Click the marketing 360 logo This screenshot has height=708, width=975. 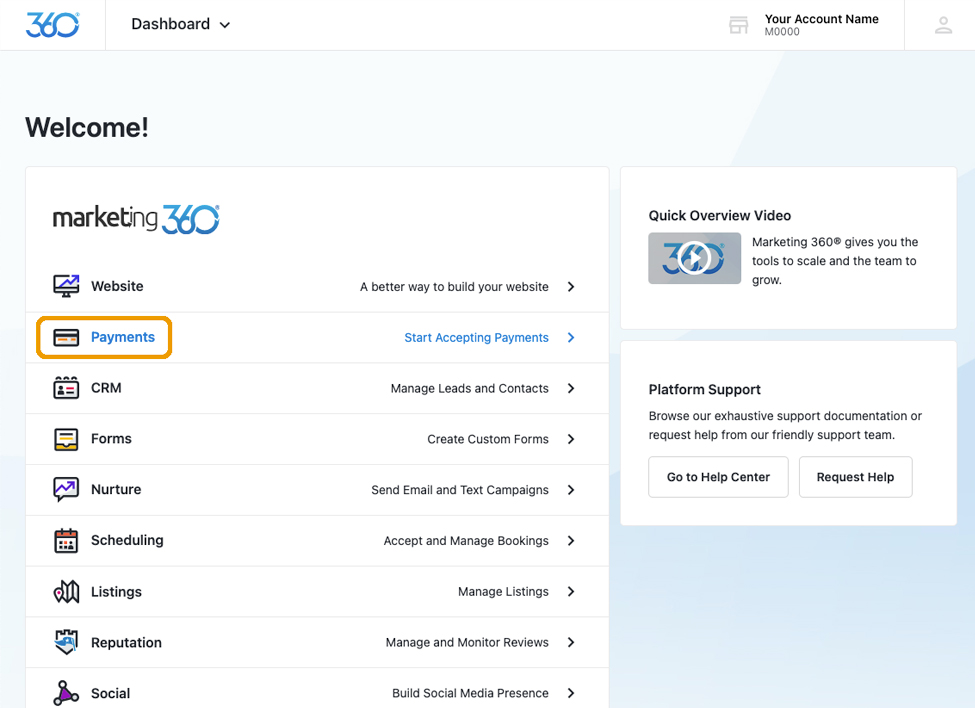[x=136, y=219]
